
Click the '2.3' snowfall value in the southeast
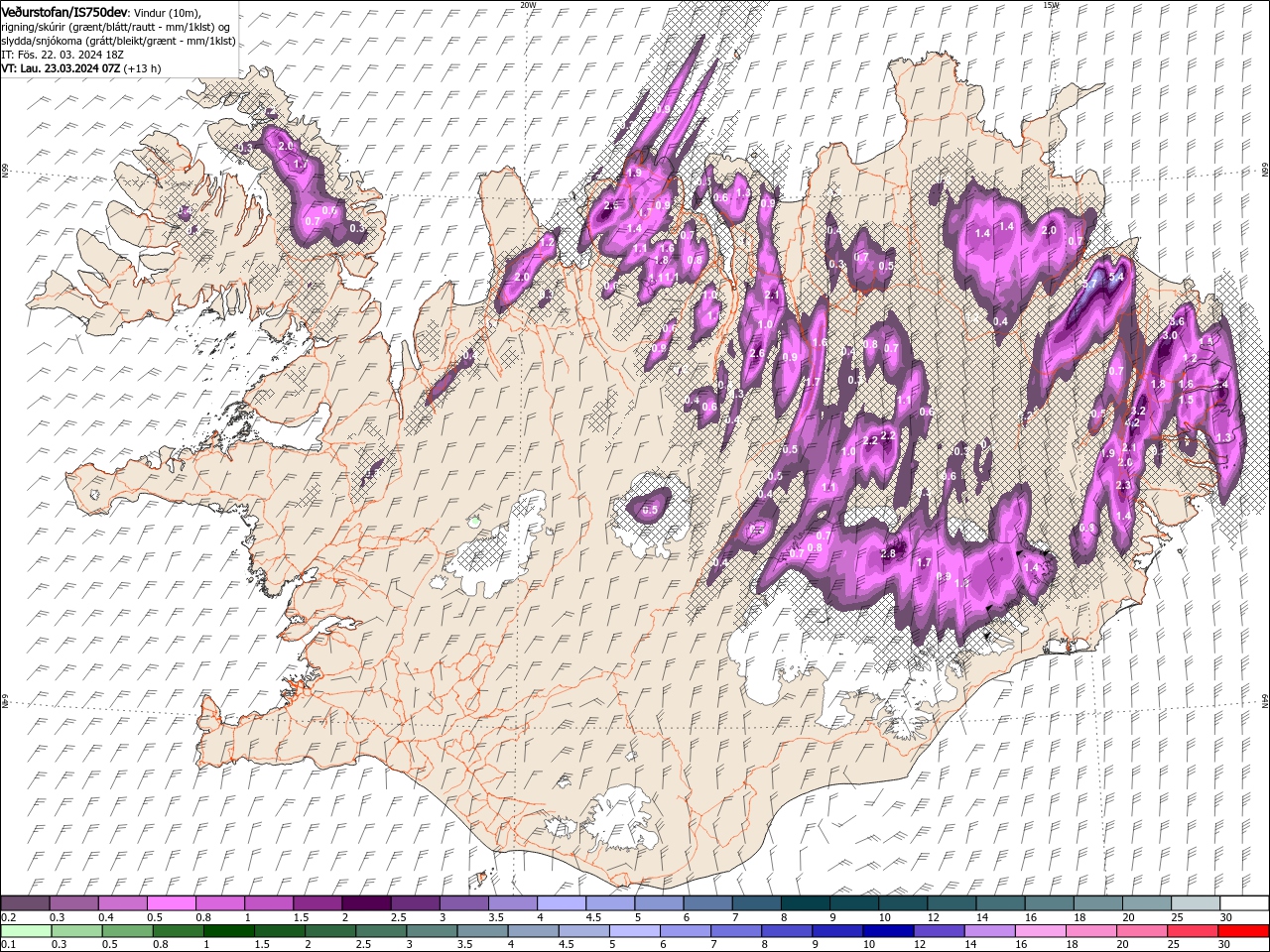(x=1124, y=485)
